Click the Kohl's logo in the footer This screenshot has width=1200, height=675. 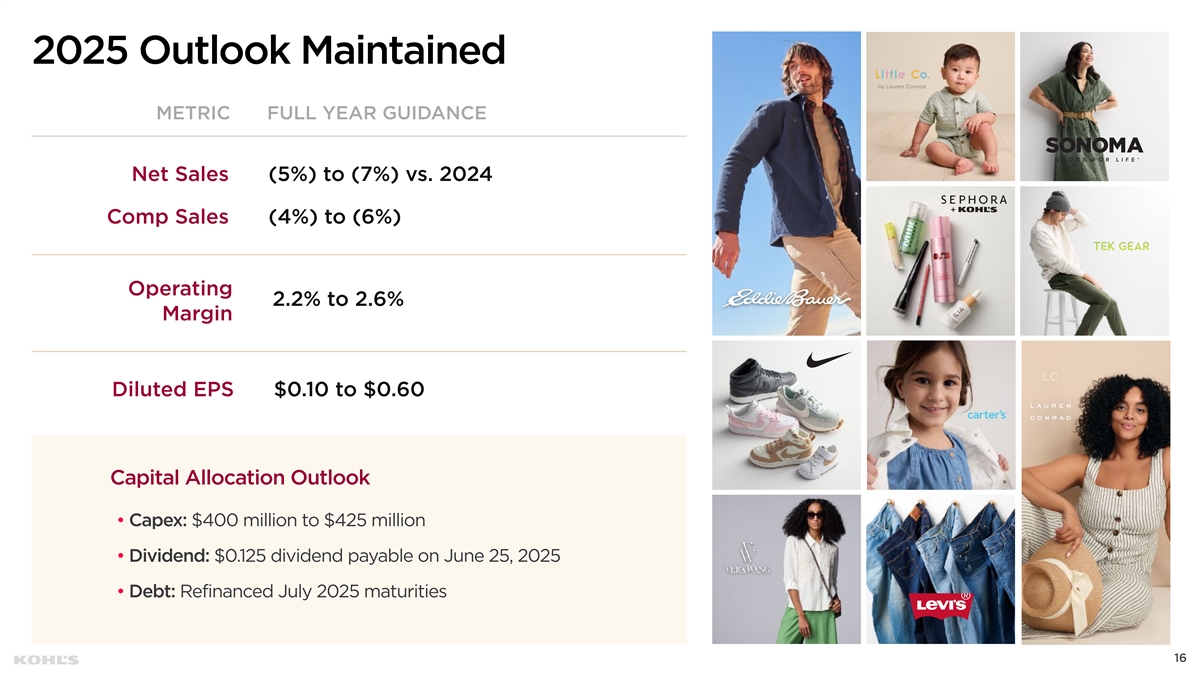point(46,660)
